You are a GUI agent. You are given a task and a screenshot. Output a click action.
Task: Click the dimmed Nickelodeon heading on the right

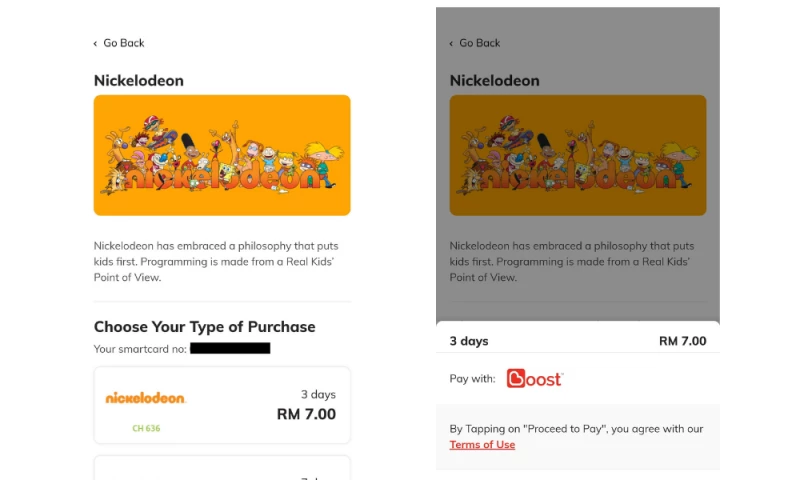pyautogui.click(x=495, y=81)
